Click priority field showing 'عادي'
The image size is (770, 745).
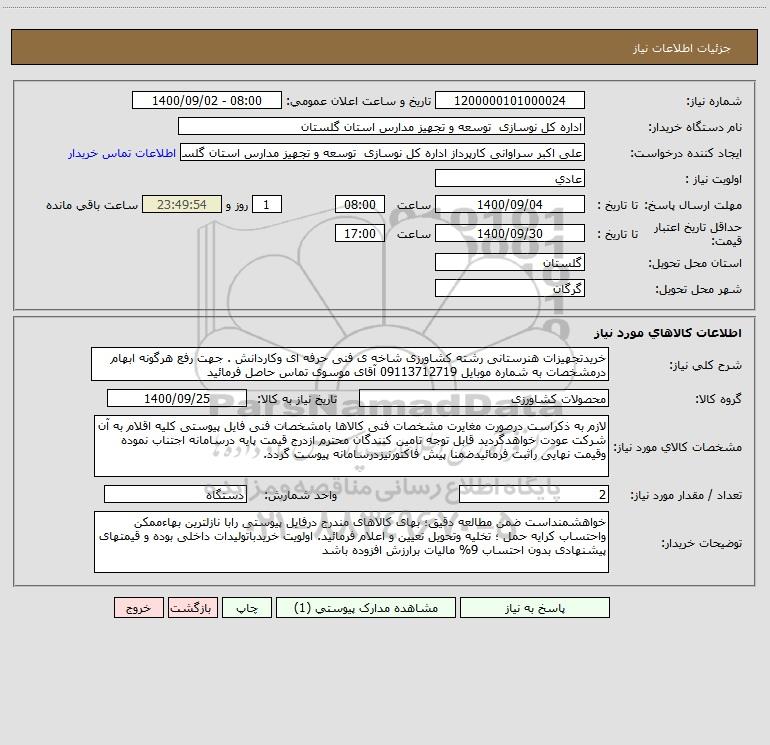click(x=510, y=179)
